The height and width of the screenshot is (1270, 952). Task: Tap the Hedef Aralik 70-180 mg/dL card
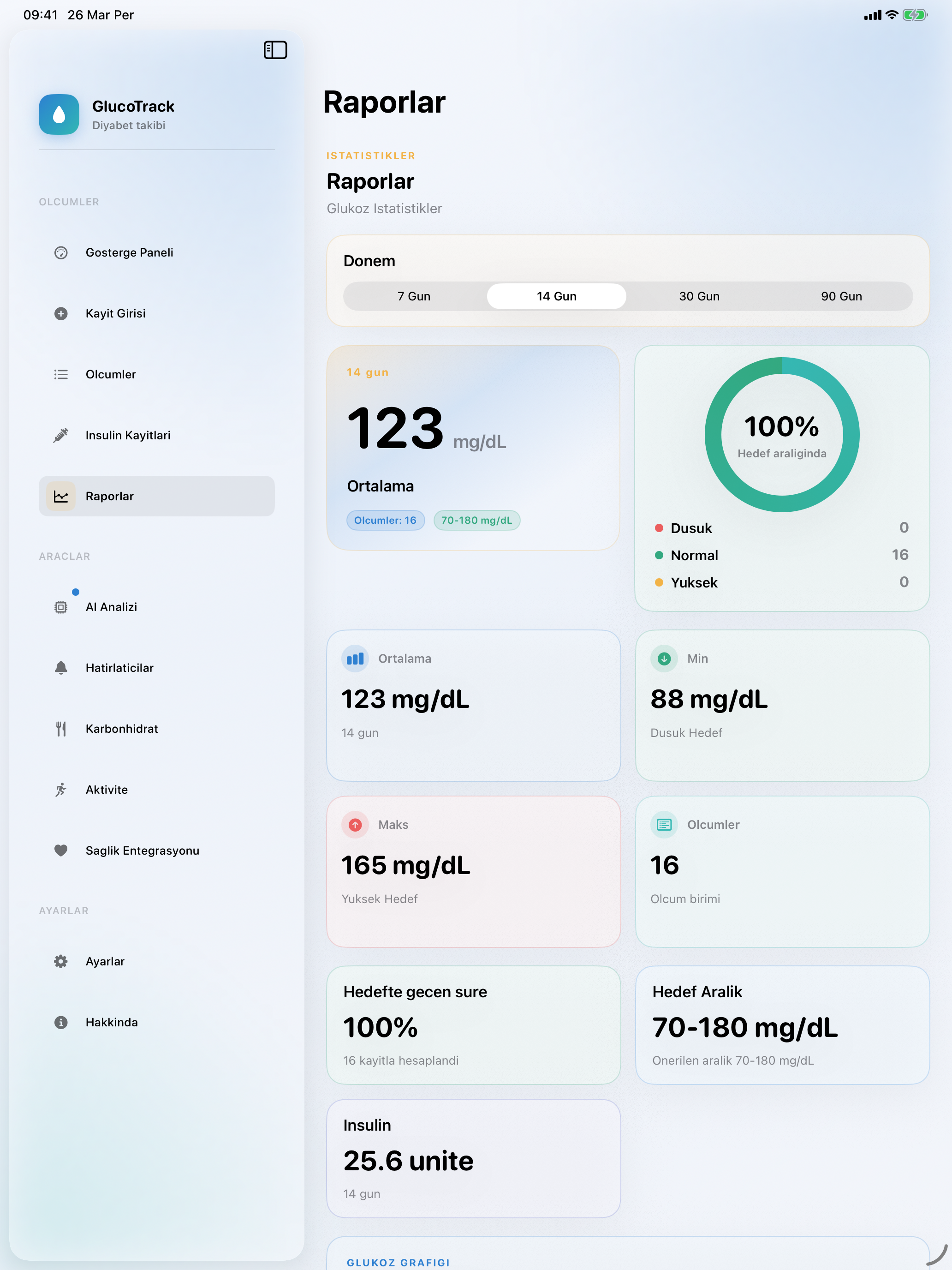pyautogui.click(x=782, y=1025)
